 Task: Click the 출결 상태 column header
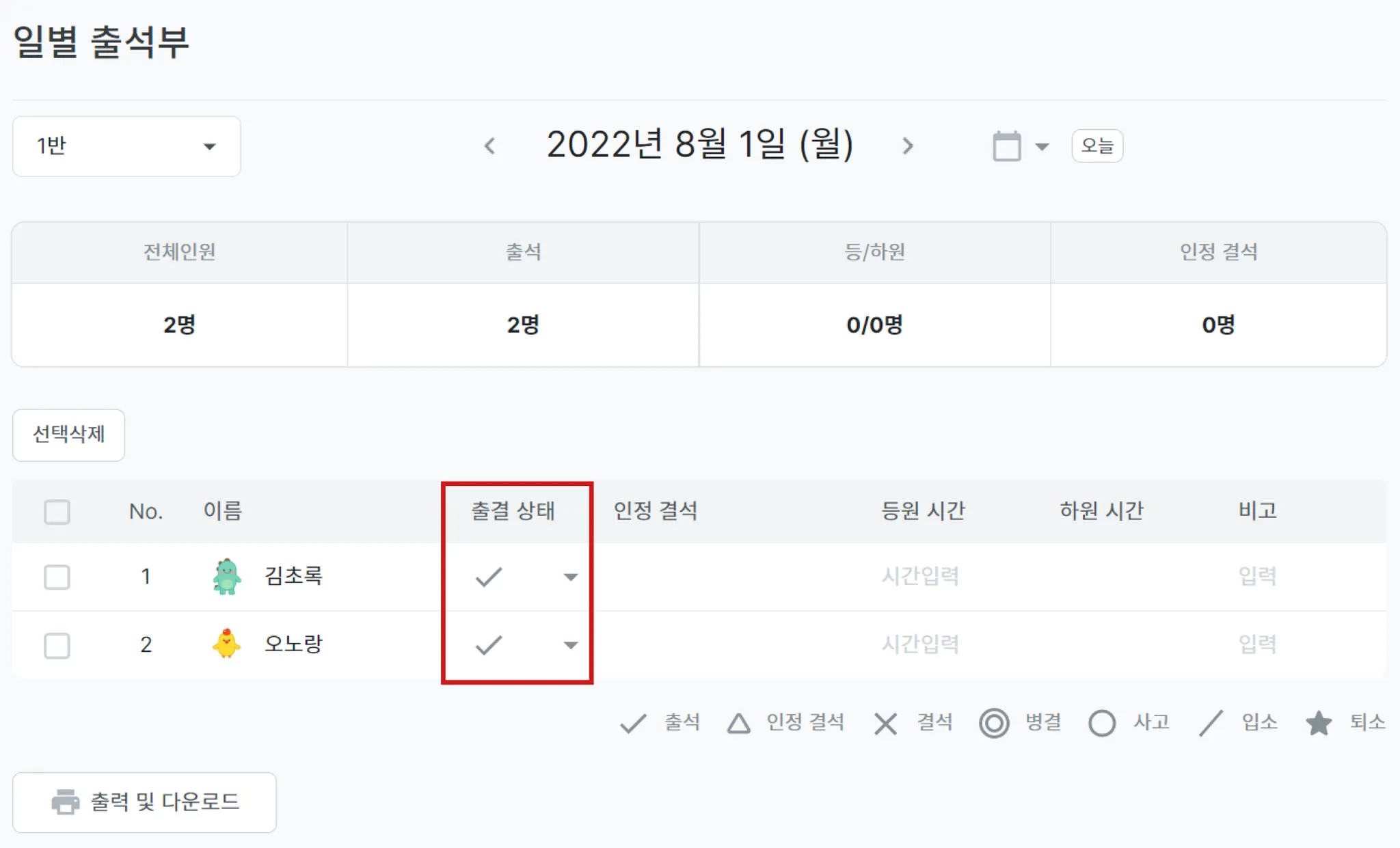click(513, 510)
